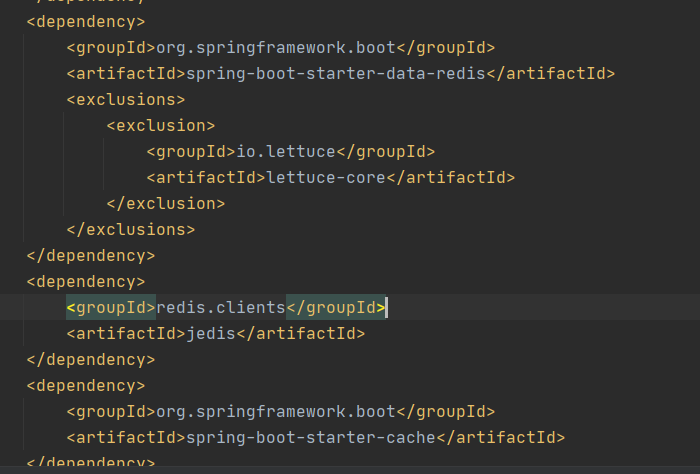Click the 'jedis' artifact value
Image resolution: width=700 pixels, height=474 pixels.
(211, 333)
